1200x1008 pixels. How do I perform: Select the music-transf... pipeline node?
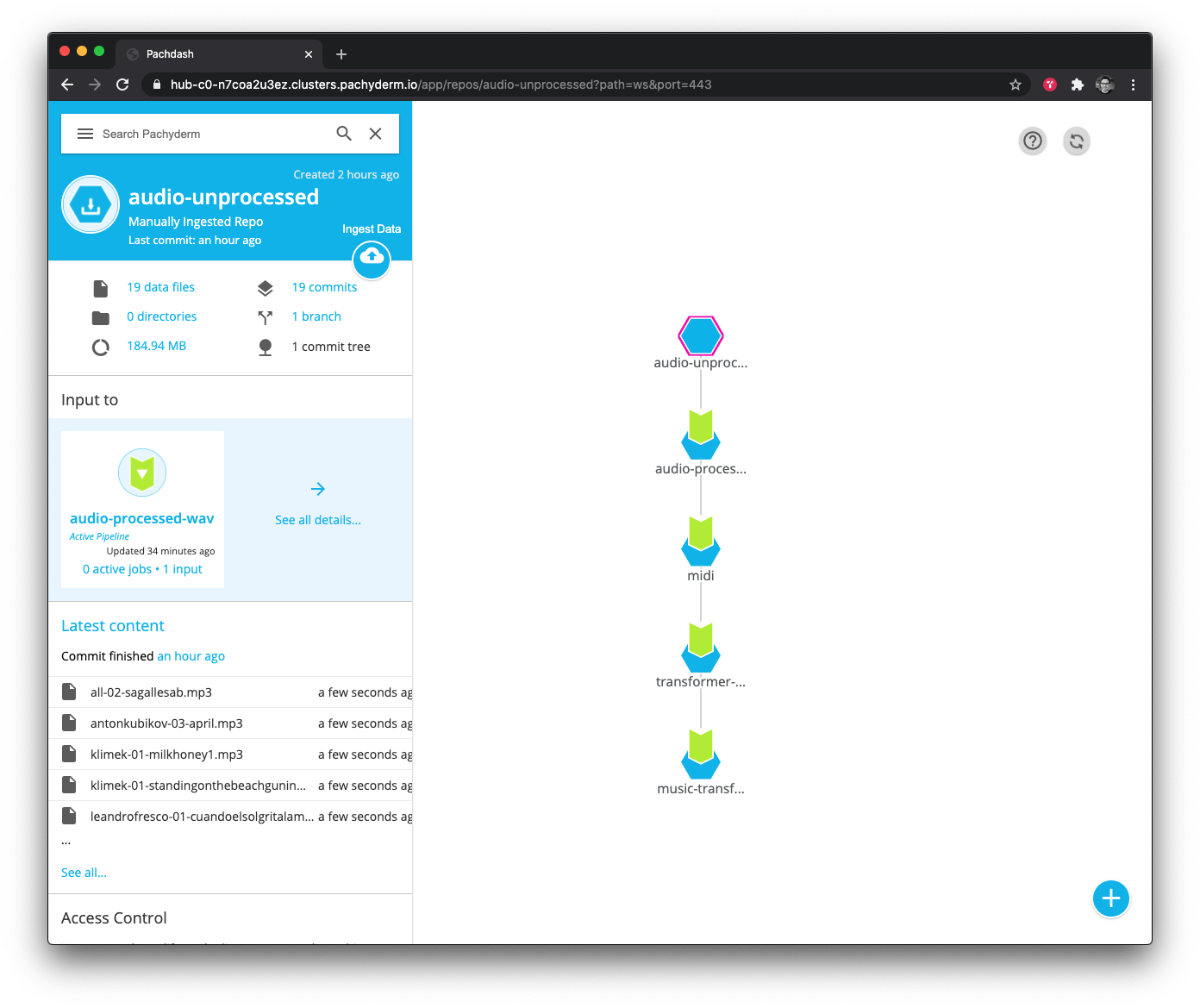701,754
